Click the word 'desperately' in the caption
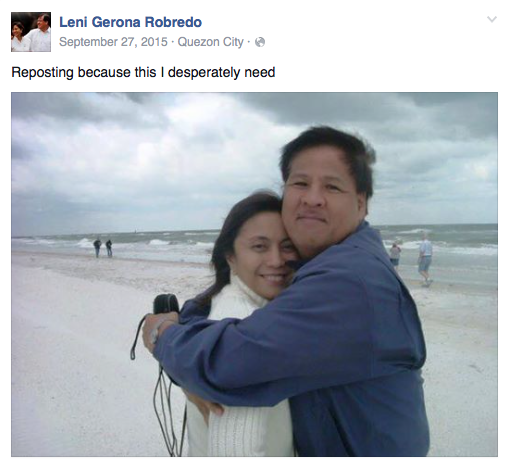Screen dimensions: 507x465 point(204,72)
